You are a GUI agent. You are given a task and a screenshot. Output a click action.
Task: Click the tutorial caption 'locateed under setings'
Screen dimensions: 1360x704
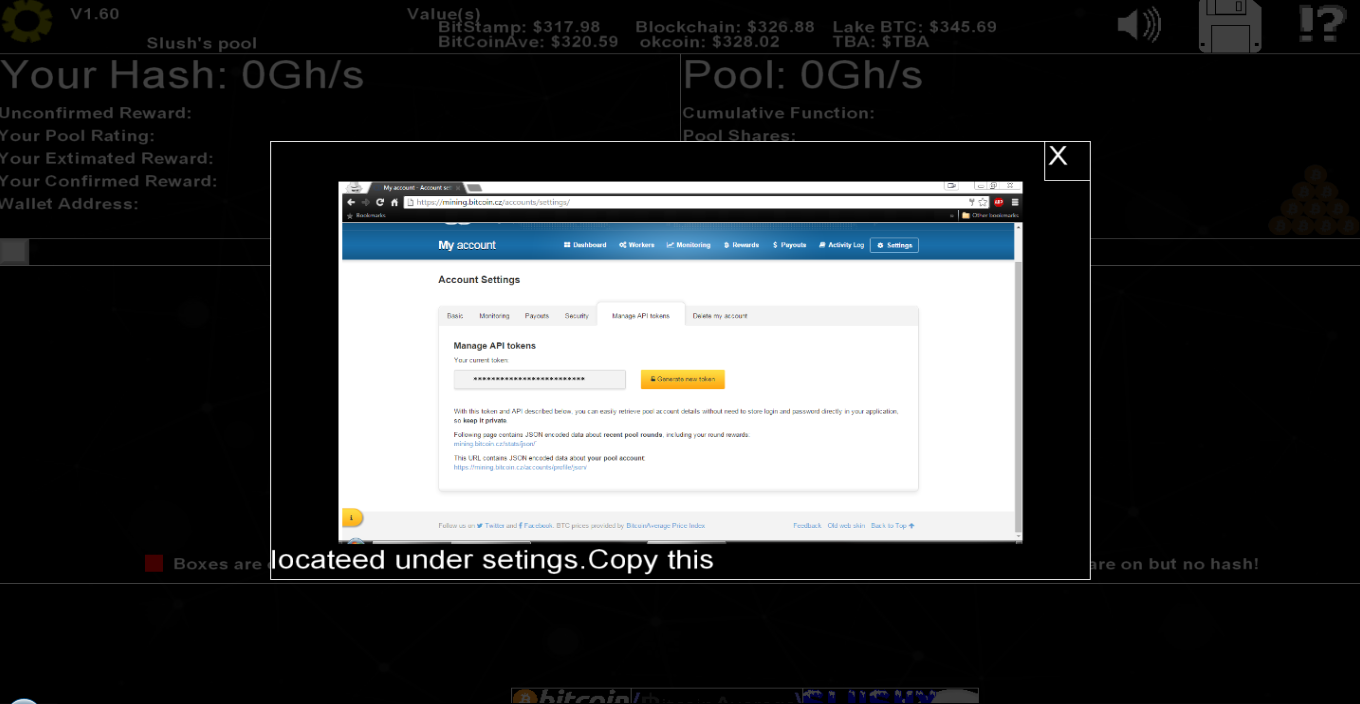(492, 559)
